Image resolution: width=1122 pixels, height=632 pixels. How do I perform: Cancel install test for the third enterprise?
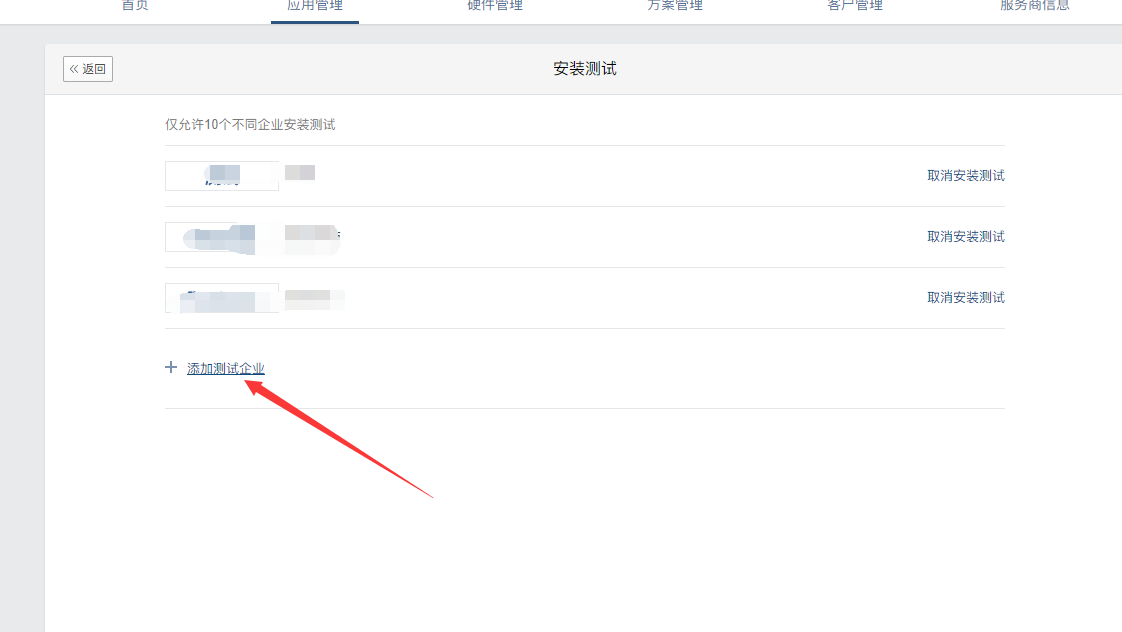965,297
